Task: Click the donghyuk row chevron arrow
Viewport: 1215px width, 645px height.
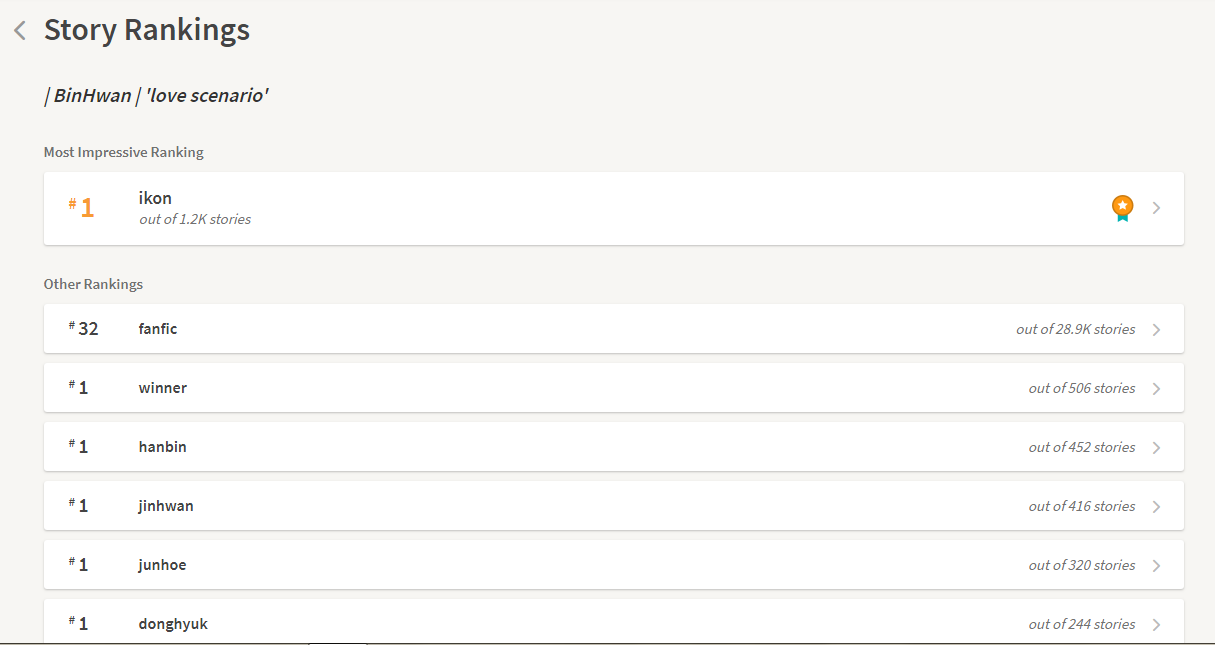Action: (1157, 624)
